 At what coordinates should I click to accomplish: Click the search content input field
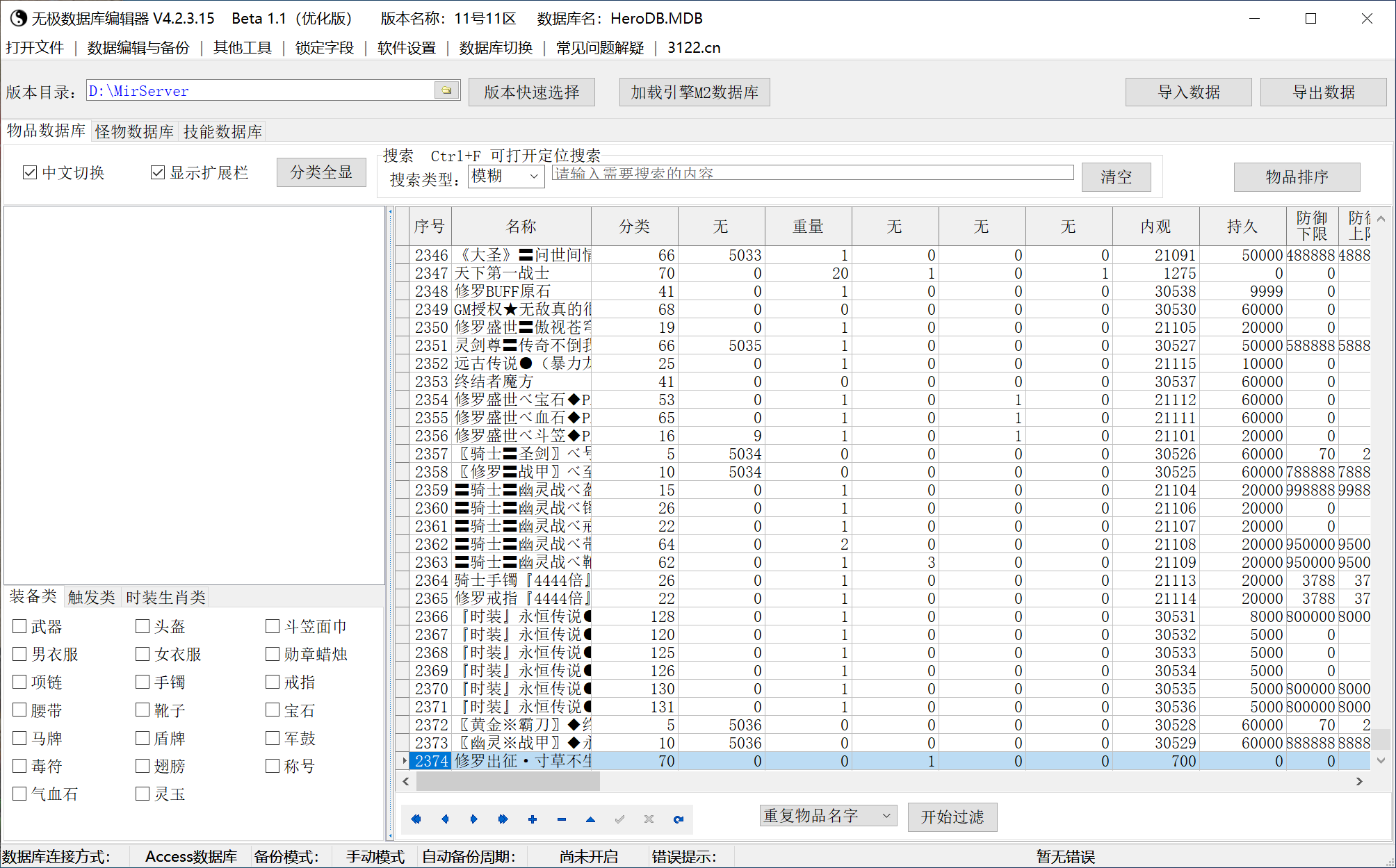[813, 173]
